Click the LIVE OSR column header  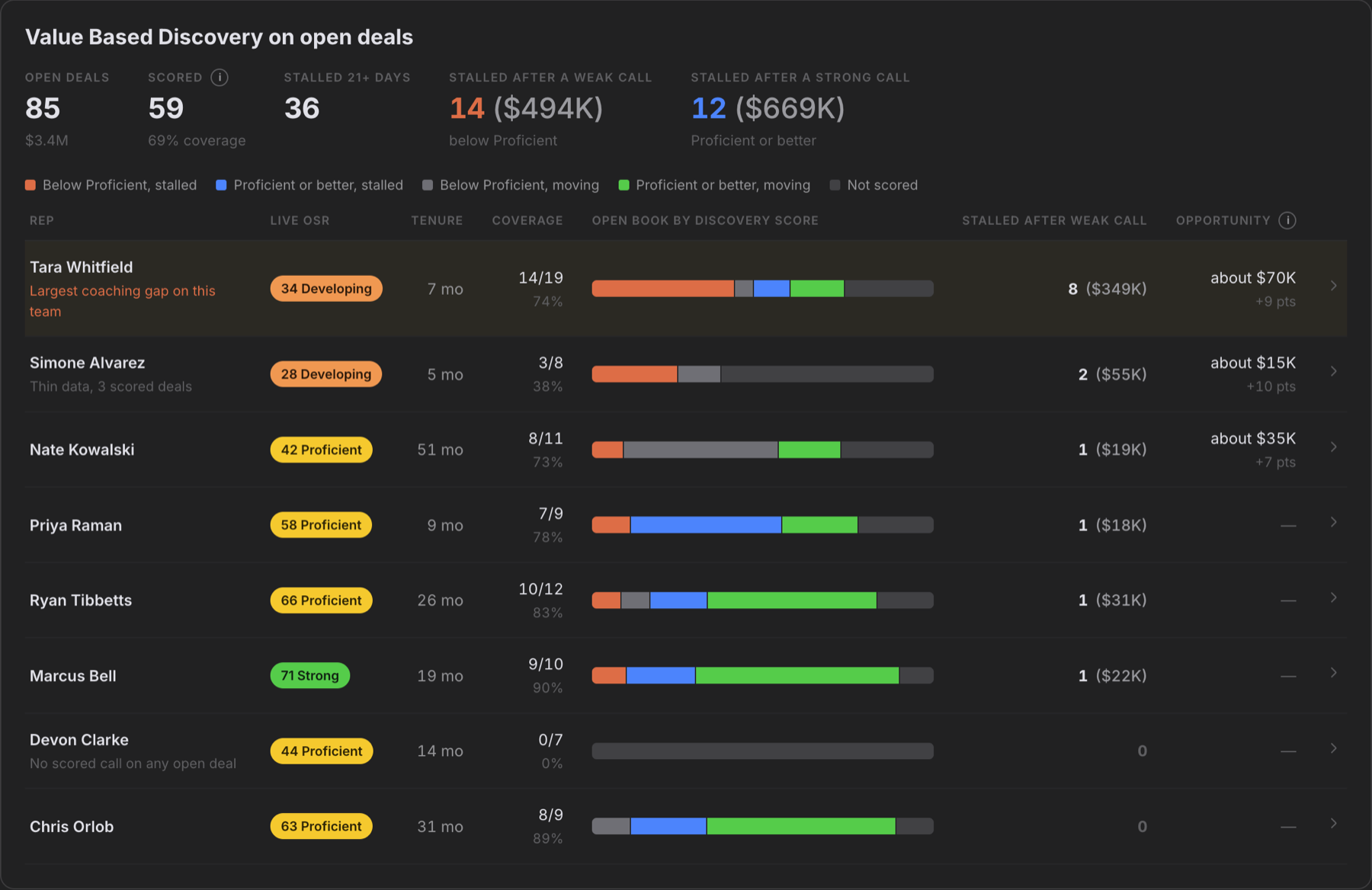point(300,220)
